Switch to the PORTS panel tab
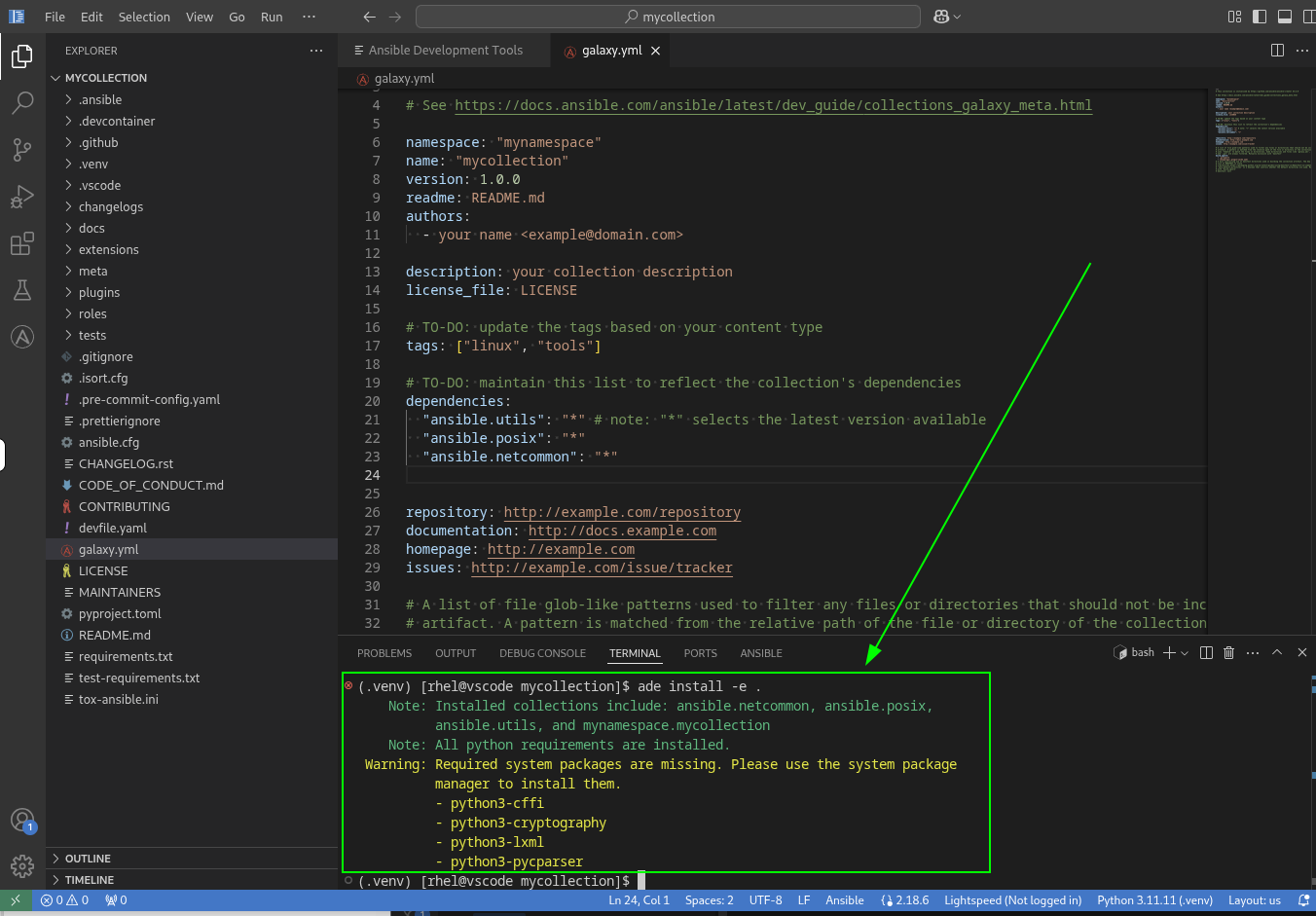The width and height of the screenshot is (1316, 916). [700, 653]
